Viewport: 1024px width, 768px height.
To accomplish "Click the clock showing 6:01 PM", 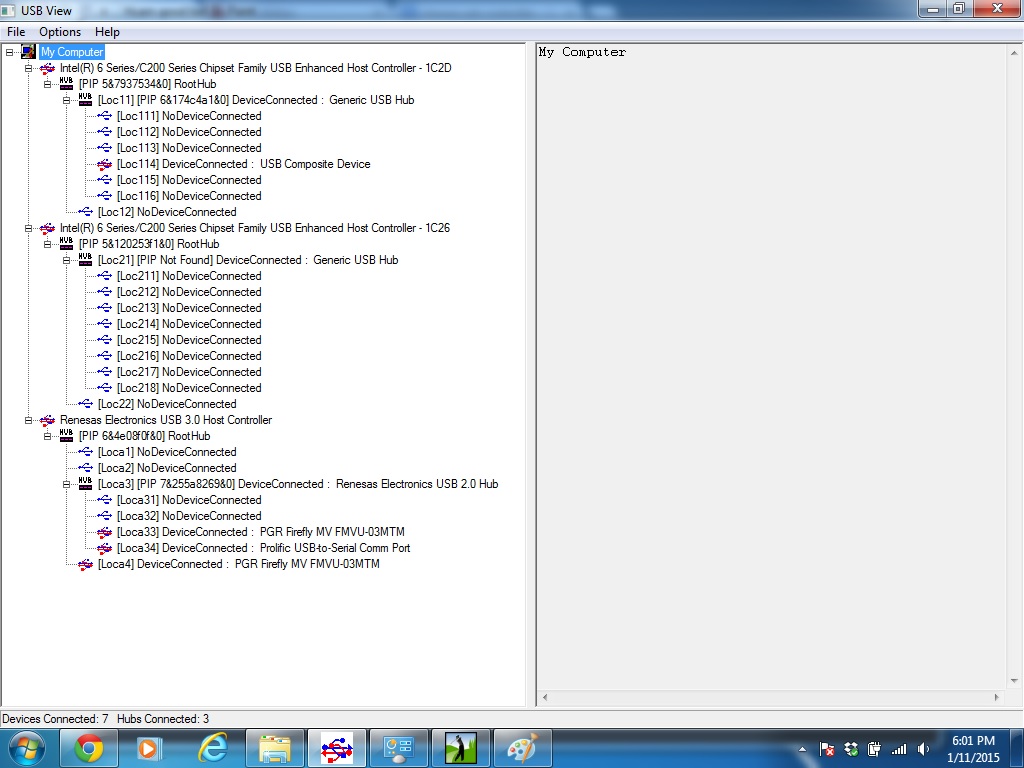I will 973,741.
